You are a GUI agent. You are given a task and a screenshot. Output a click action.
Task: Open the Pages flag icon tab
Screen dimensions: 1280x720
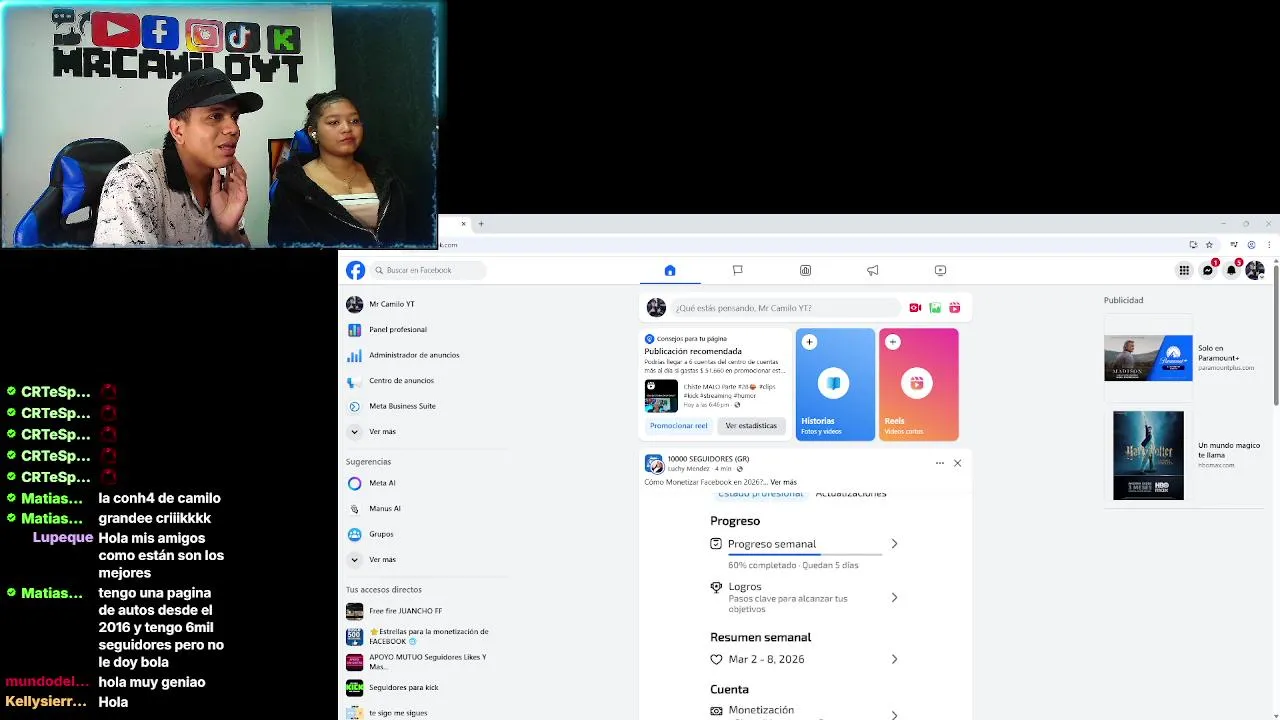click(737, 270)
